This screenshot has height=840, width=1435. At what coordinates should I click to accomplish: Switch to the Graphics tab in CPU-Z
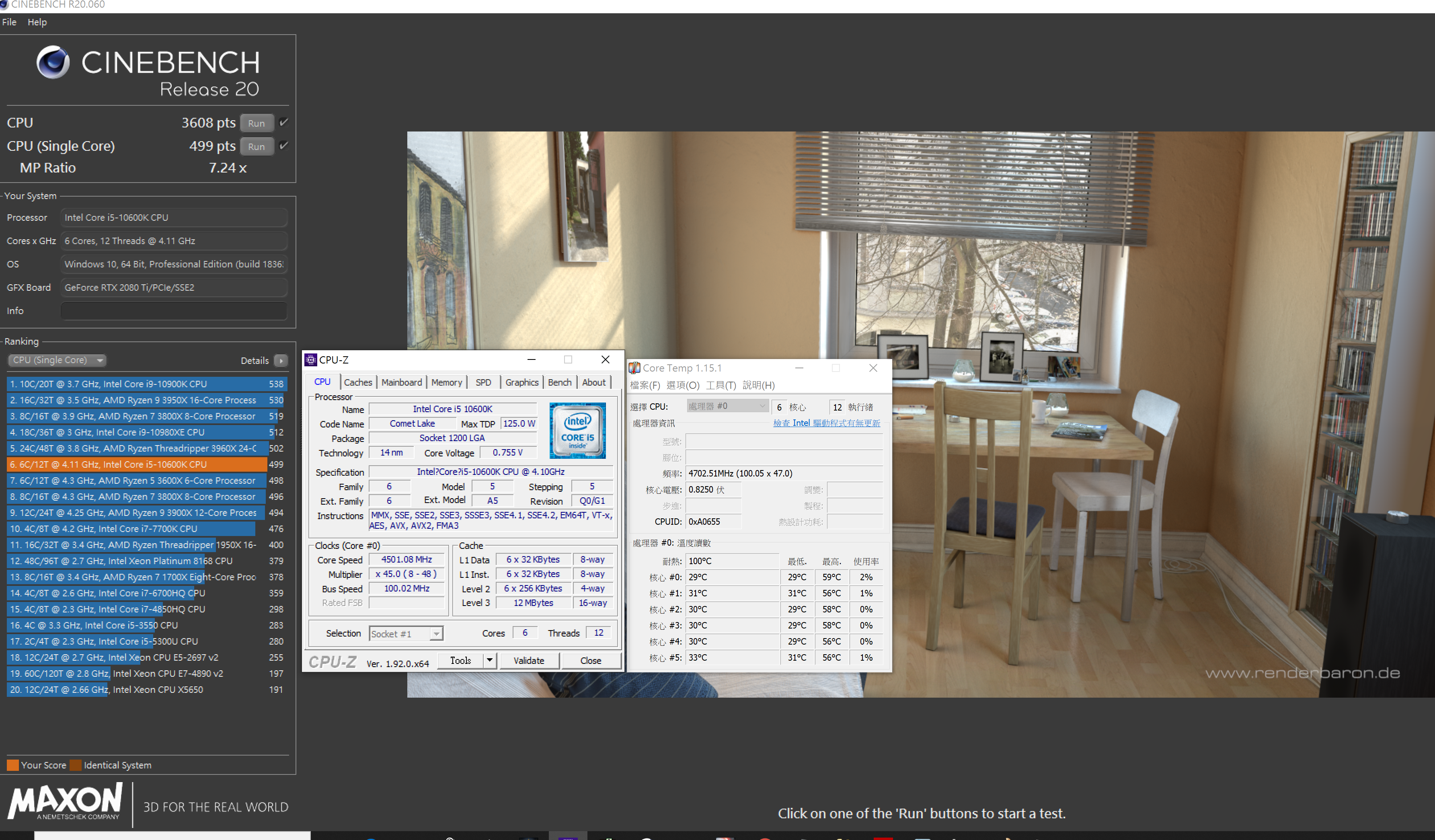coord(521,382)
